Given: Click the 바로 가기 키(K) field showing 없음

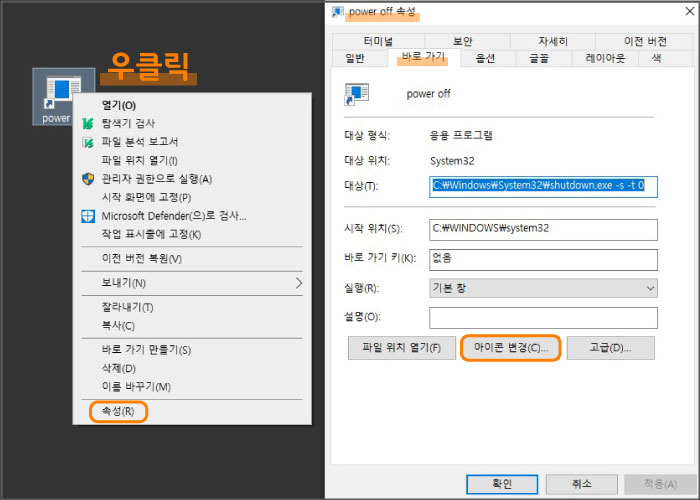Looking at the screenshot, I should pyautogui.click(x=543, y=259).
